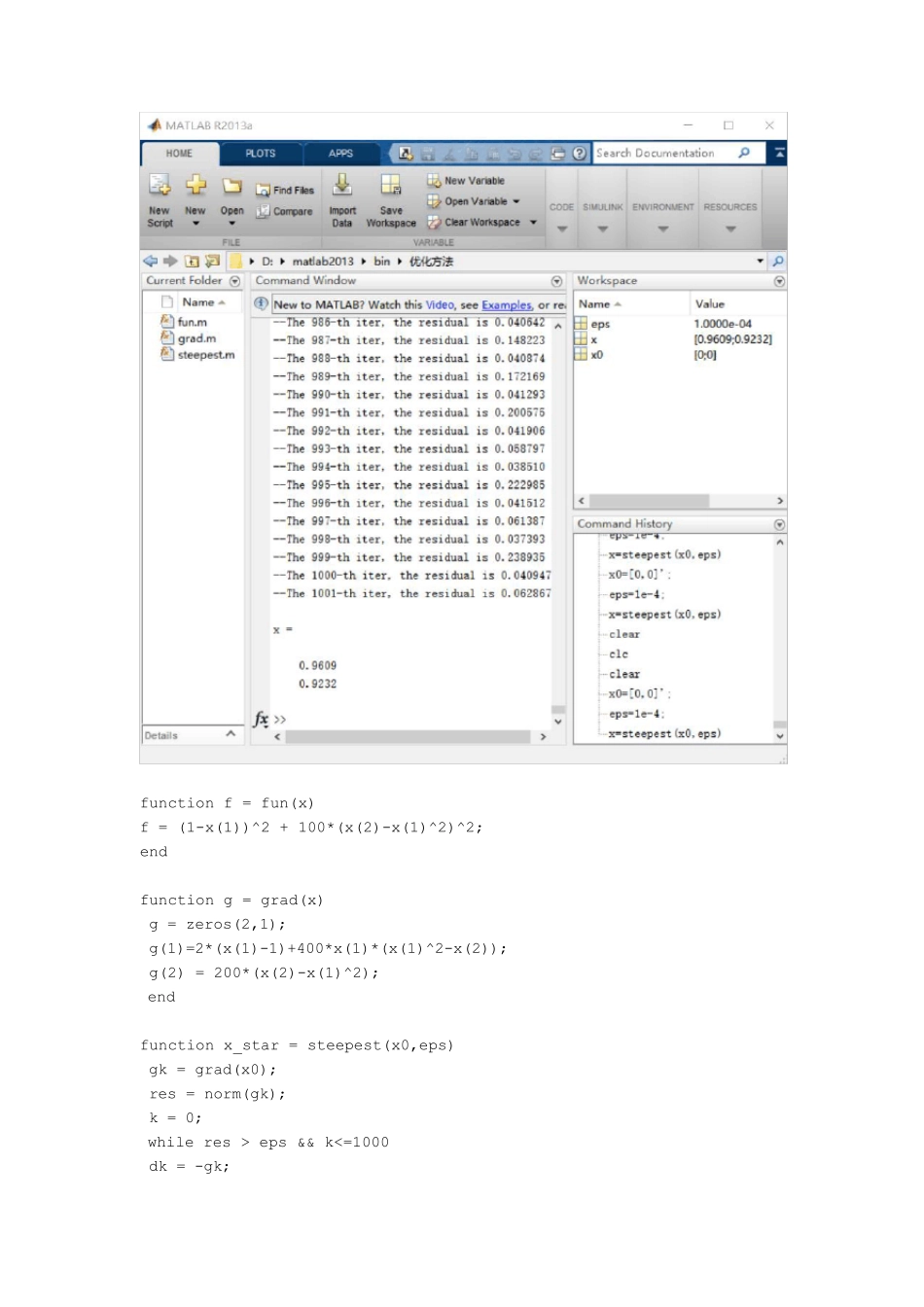Click the Video link in the banner

[440, 305]
